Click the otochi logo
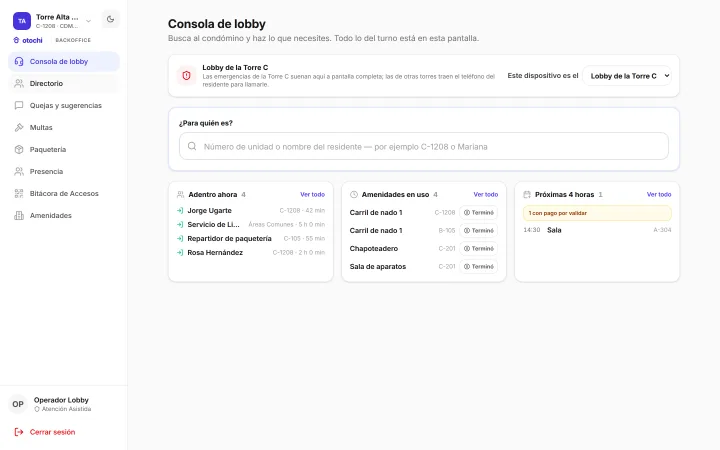The width and height of the screenshot is (720, 450). pyautogui.click(x=28, y=40)
